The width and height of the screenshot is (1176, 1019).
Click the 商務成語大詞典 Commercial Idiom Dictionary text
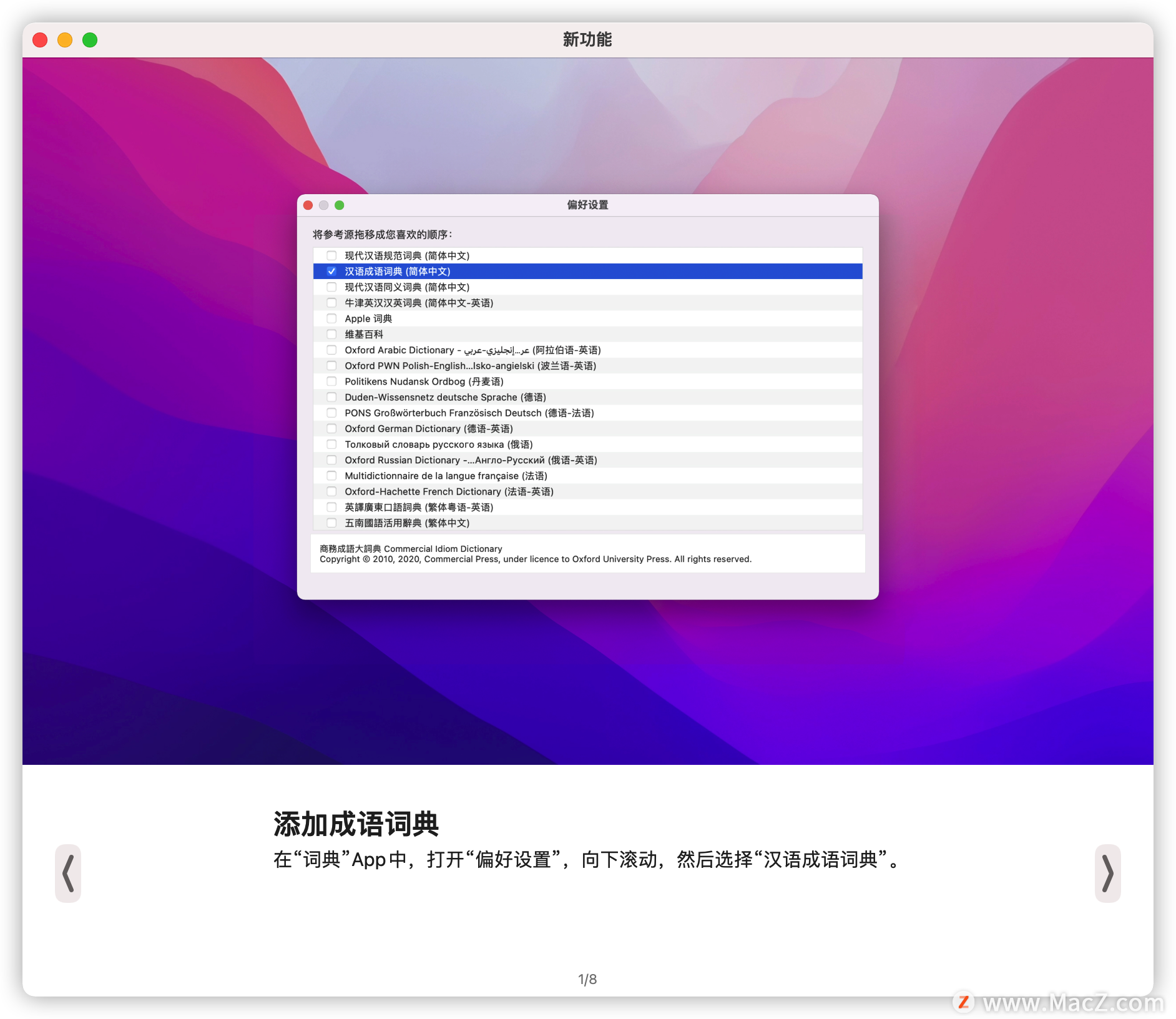[411, 549]
